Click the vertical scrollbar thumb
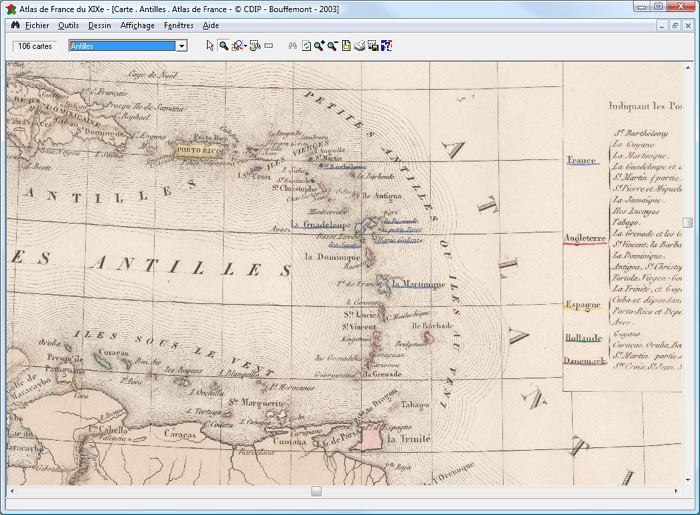 coord(688,222)
